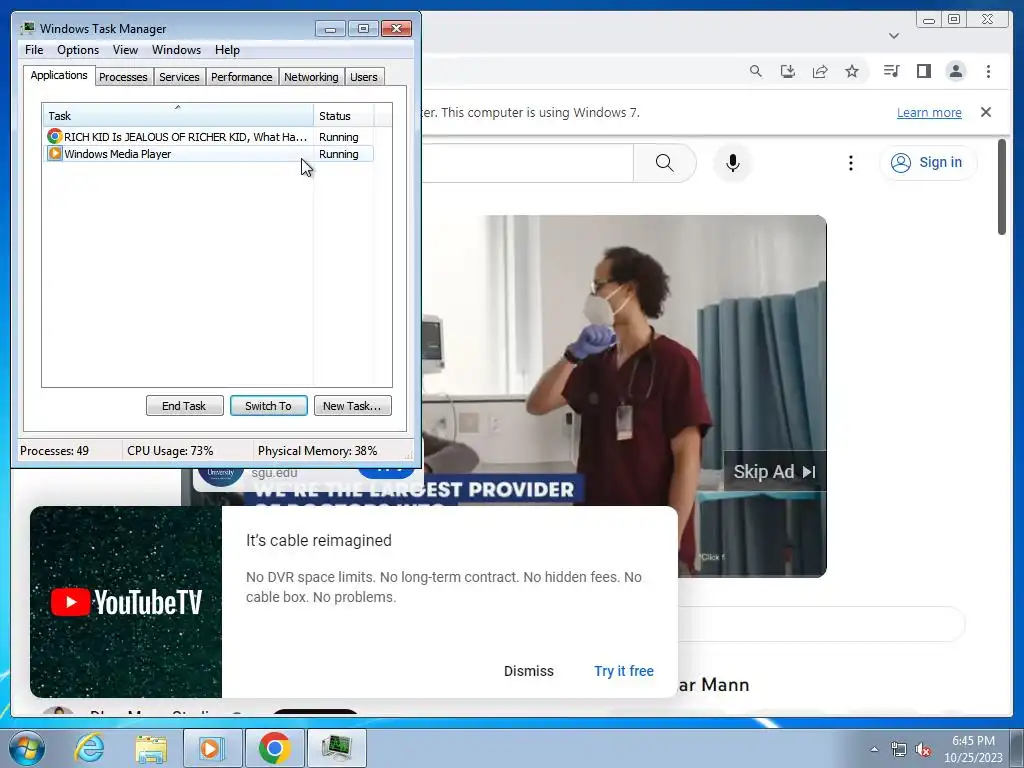Click the Learn more link in the infobar
The height and width of the screenshot is (768, 1024).
[x=929, y=112]
